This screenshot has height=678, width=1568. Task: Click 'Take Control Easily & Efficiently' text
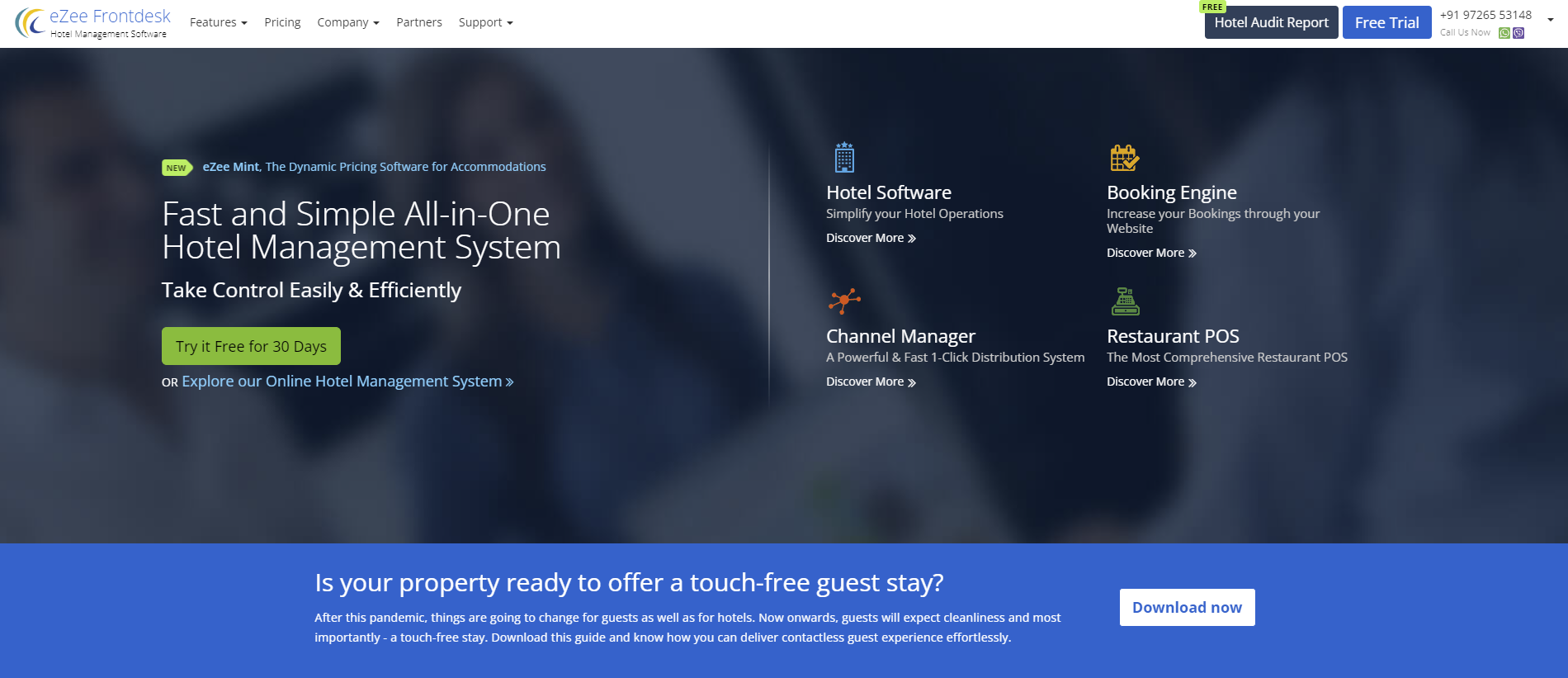tap(311, 291)
